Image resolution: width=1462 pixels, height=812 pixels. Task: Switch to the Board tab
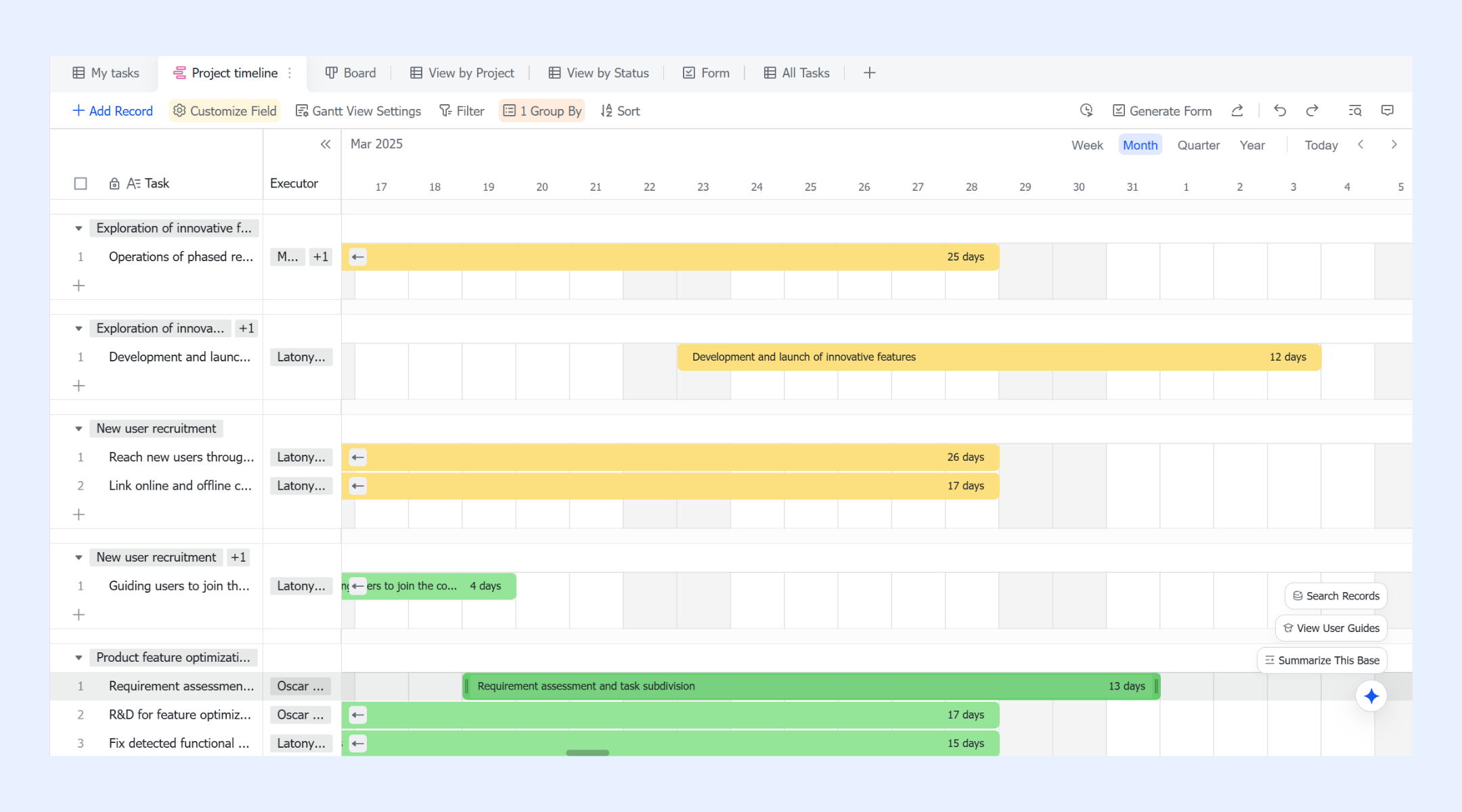pos(351,73)
